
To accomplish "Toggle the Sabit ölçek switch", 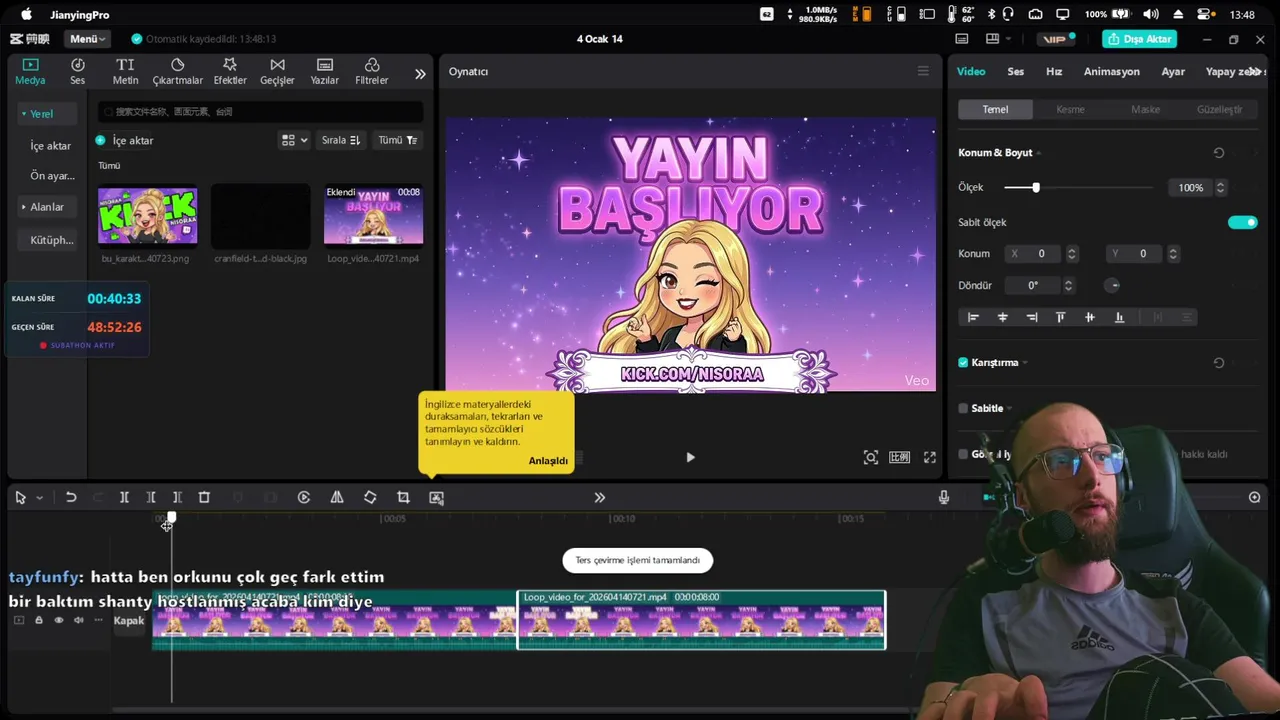I will [x=1242, y=222].
